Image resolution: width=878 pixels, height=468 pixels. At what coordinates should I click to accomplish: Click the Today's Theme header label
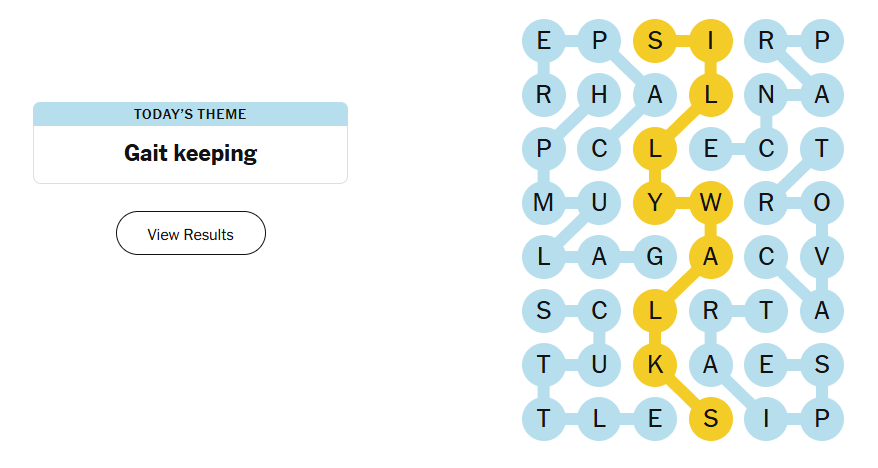[190, 114]
